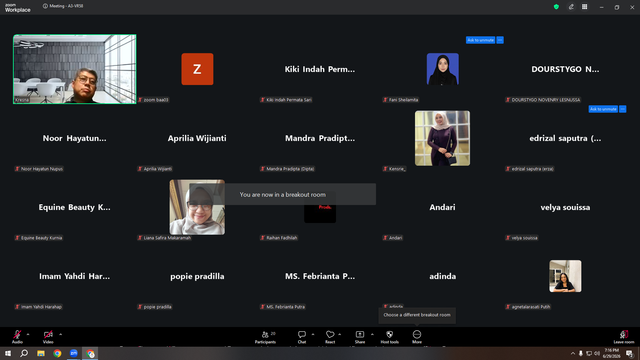
Task: Click the Raihan Fadhilah name label
Action: click(279, 238)
